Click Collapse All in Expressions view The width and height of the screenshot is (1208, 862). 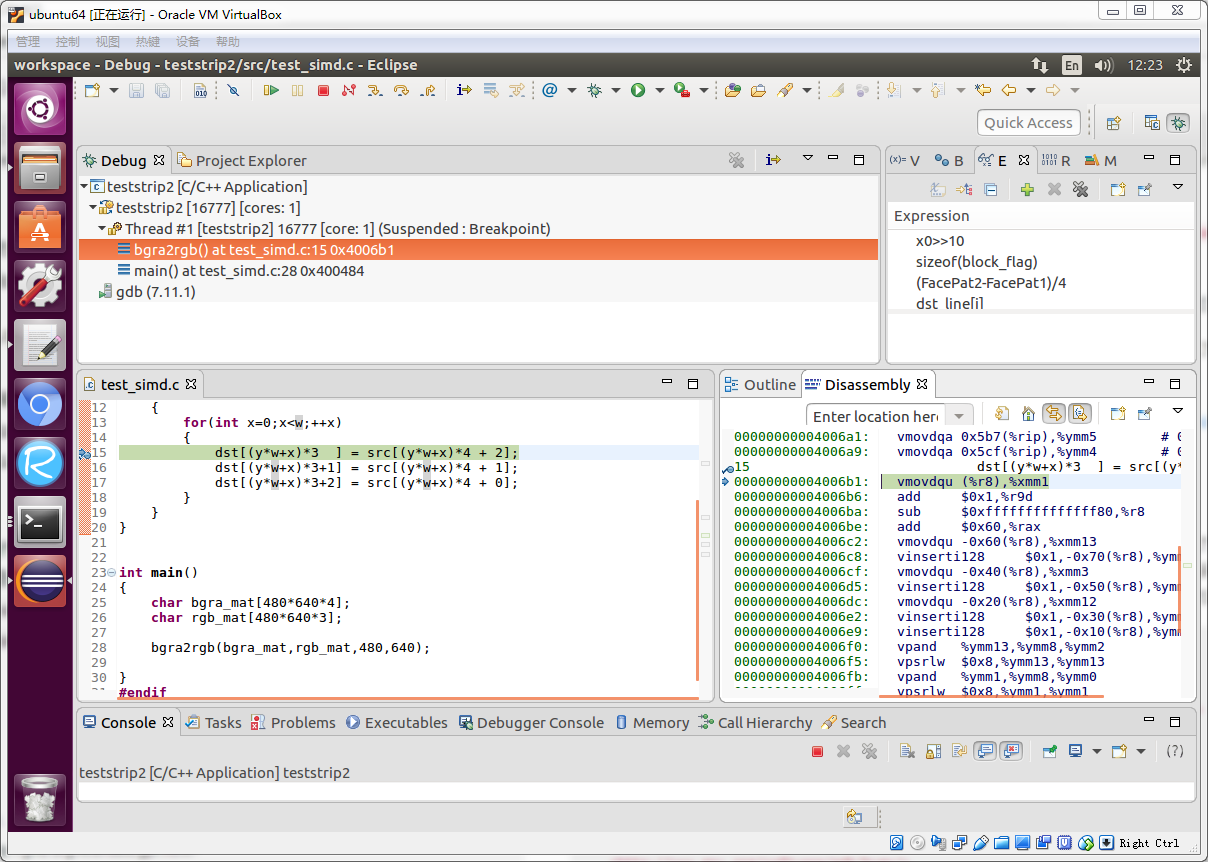tap(991, 189)
